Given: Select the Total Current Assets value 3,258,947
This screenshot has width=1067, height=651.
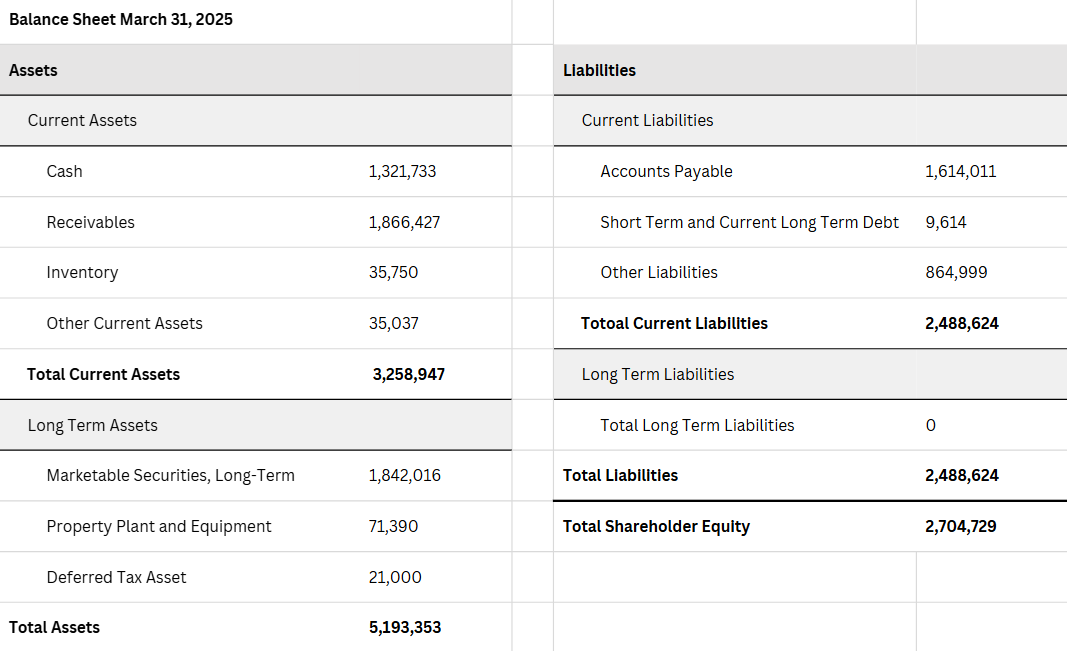Looking at the screenshot, I should point(408,375).
